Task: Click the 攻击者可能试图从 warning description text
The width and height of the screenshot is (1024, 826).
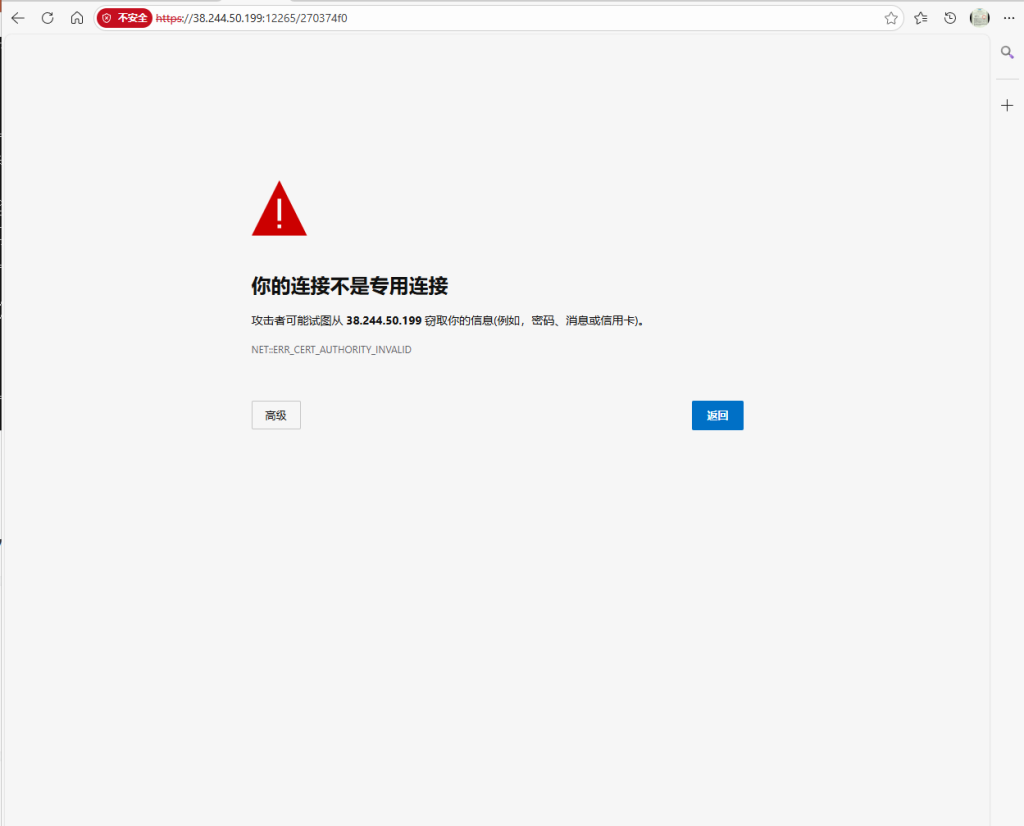Action: click(x=297, y=321)
